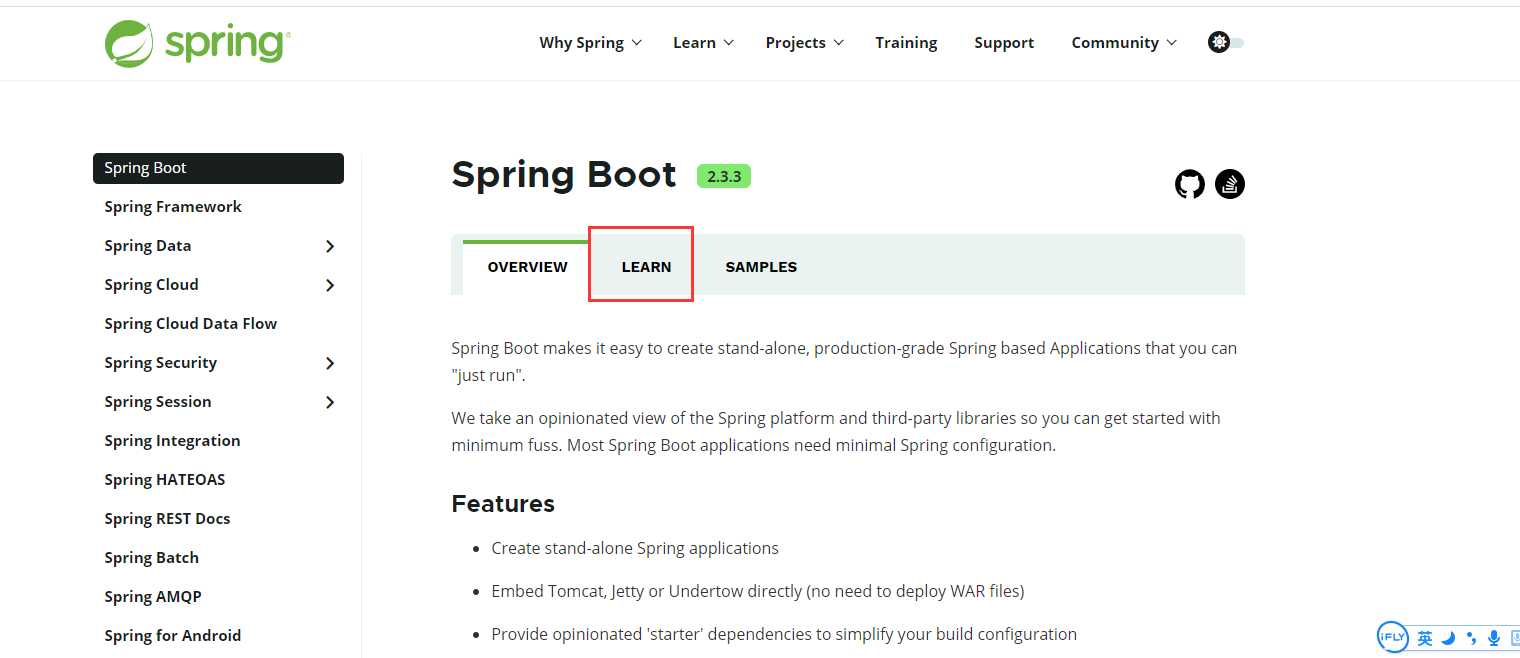This screenshot has height=658, width=1520.
Task: Open Spring AMQP project link
Action: tap(153, 597)
